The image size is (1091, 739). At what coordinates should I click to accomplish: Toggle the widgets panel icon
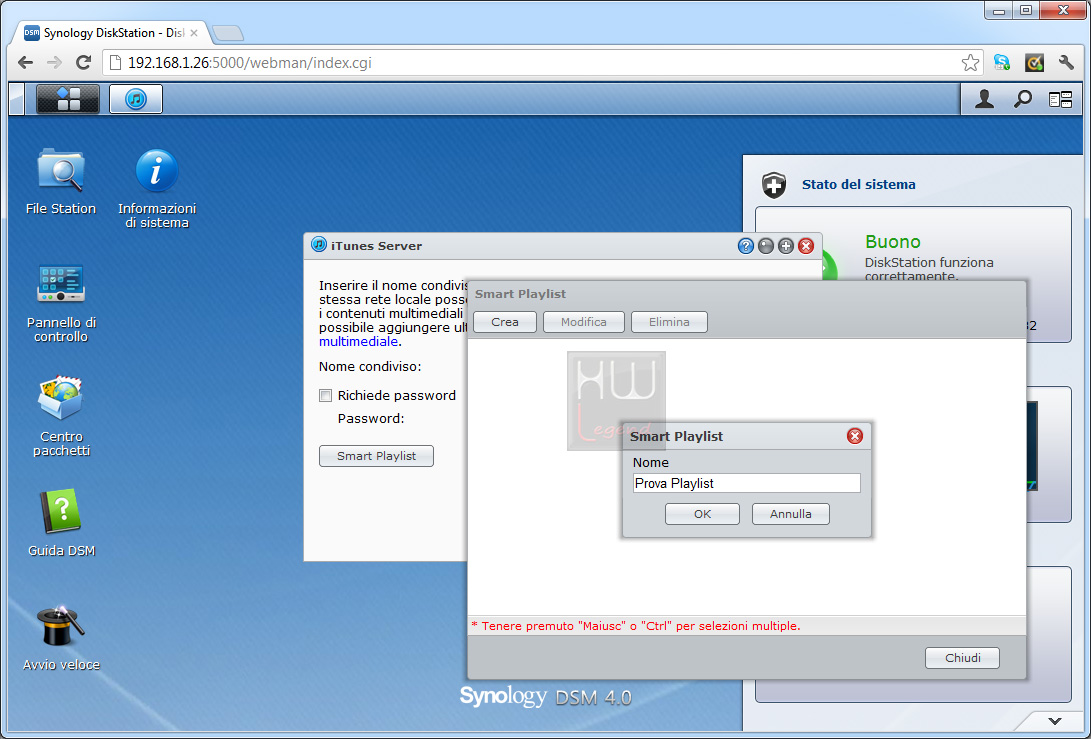pyautogui.click(x=1060, y=100)
